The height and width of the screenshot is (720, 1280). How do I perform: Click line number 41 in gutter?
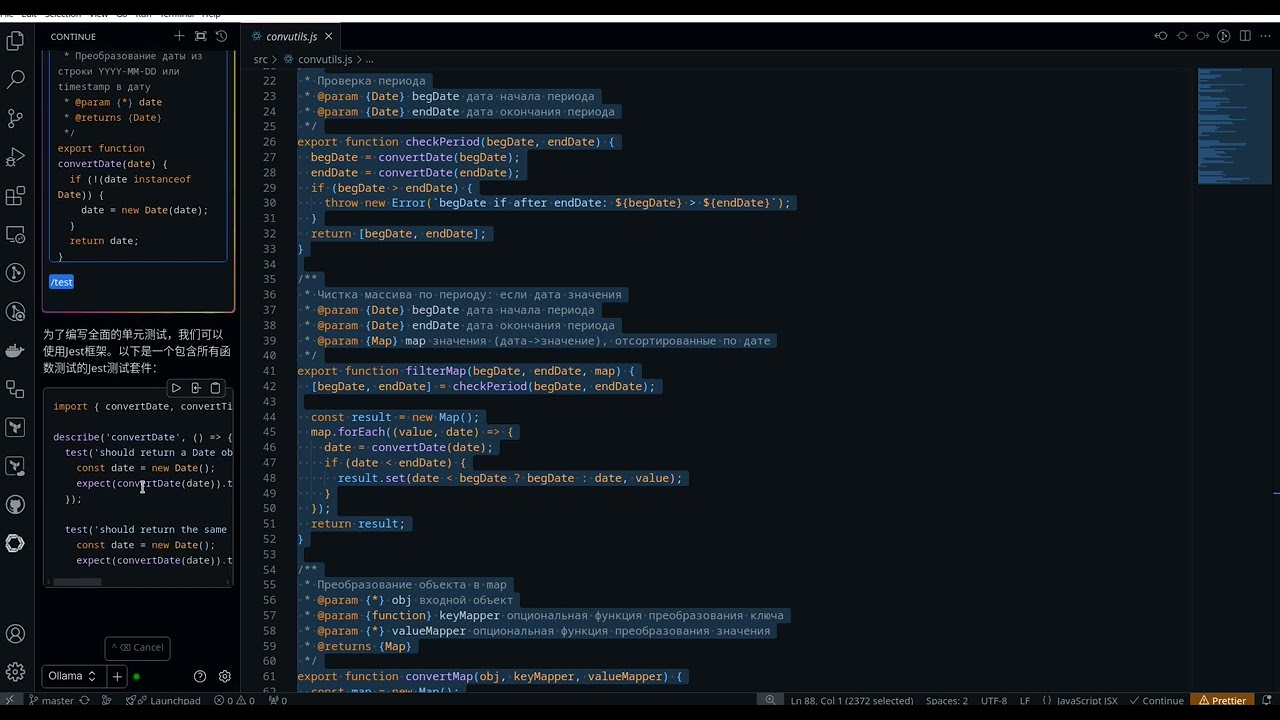click(268, 371)
